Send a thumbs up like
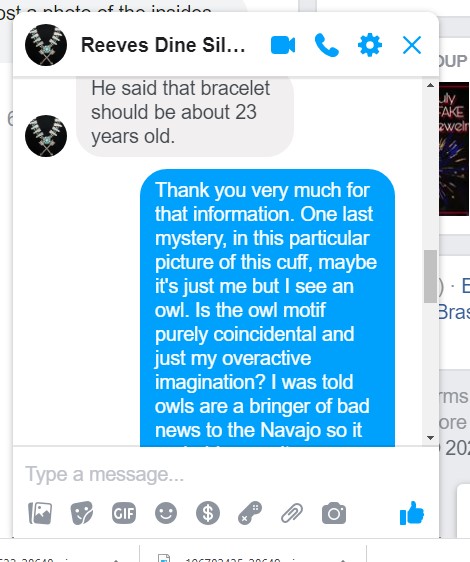This screenshot has height=562, width=470. (412, 513)
